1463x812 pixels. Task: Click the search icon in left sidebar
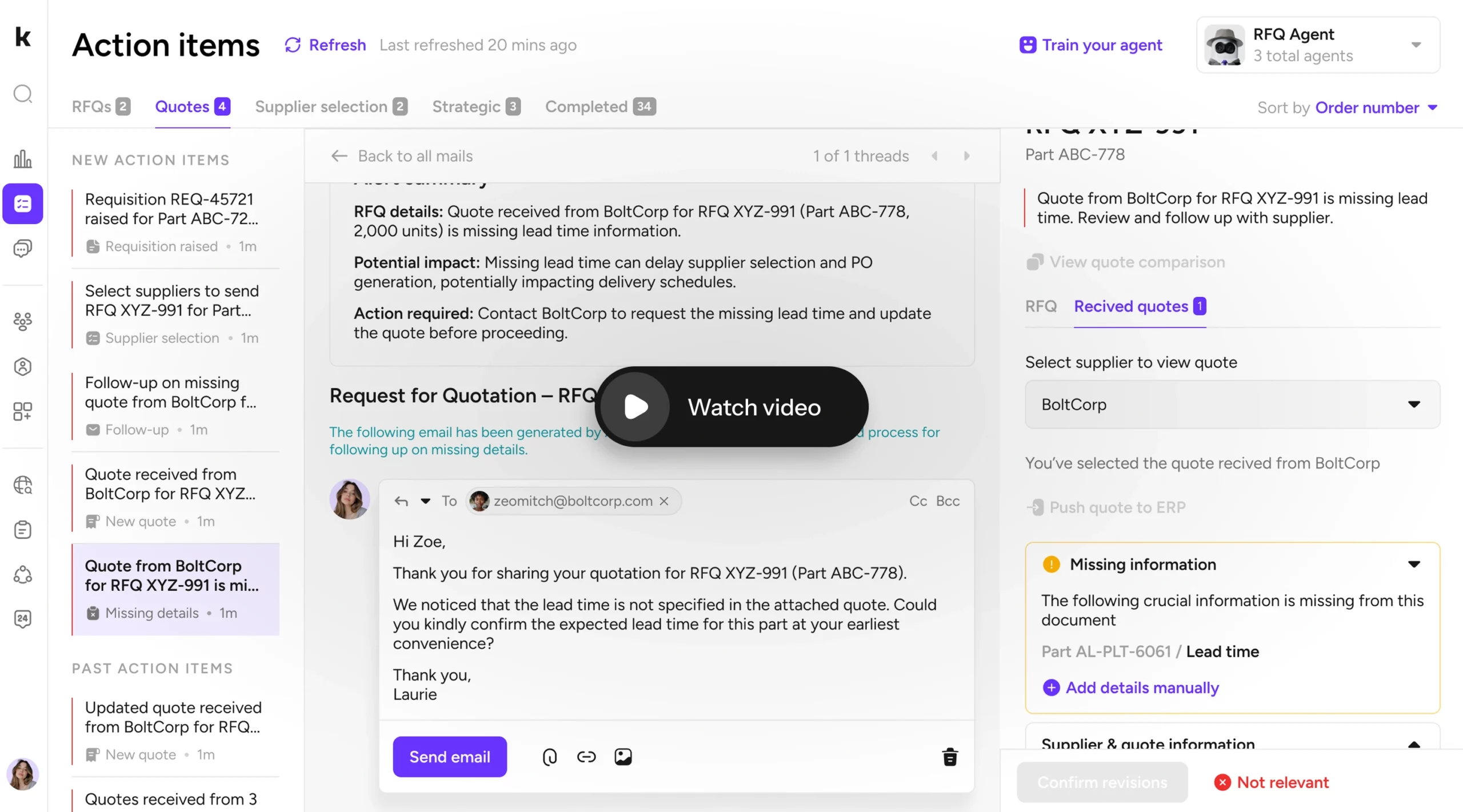pyautogui.click(x=23, y=93)
